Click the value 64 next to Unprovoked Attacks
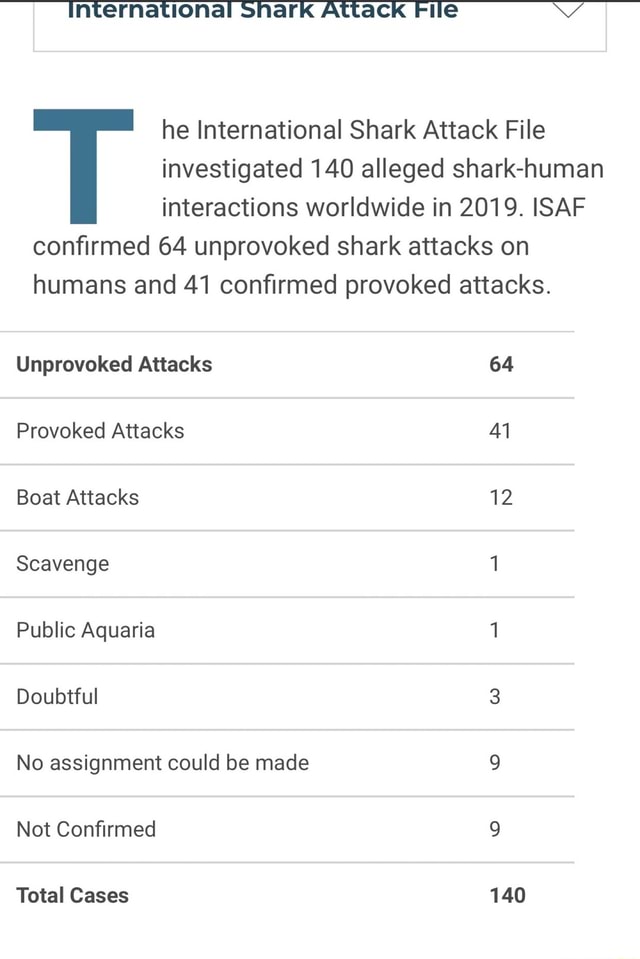Viewport: 640px width, 959px height. click(x=501, y=364)
